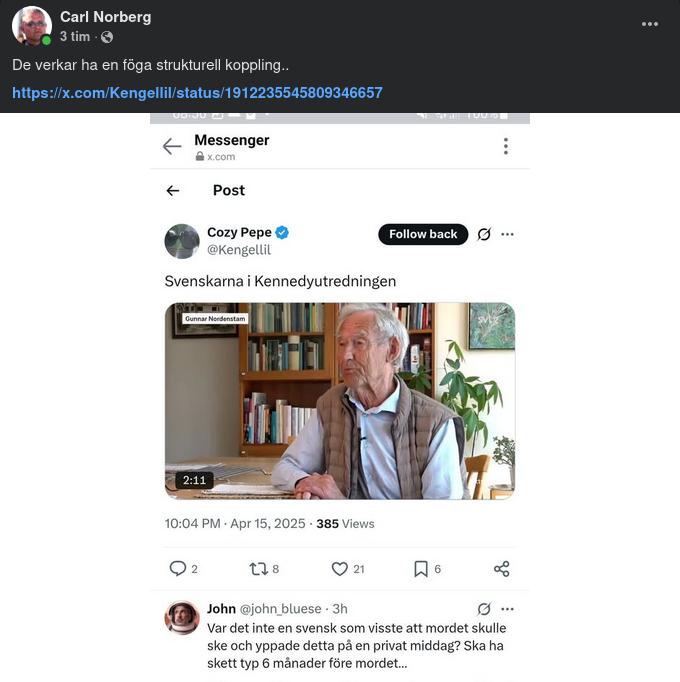This screenshot has height=682, width=680.
Task: Bookmark the Cozy Pepe post
Action: pyautogui.click(x=422, y=569)
